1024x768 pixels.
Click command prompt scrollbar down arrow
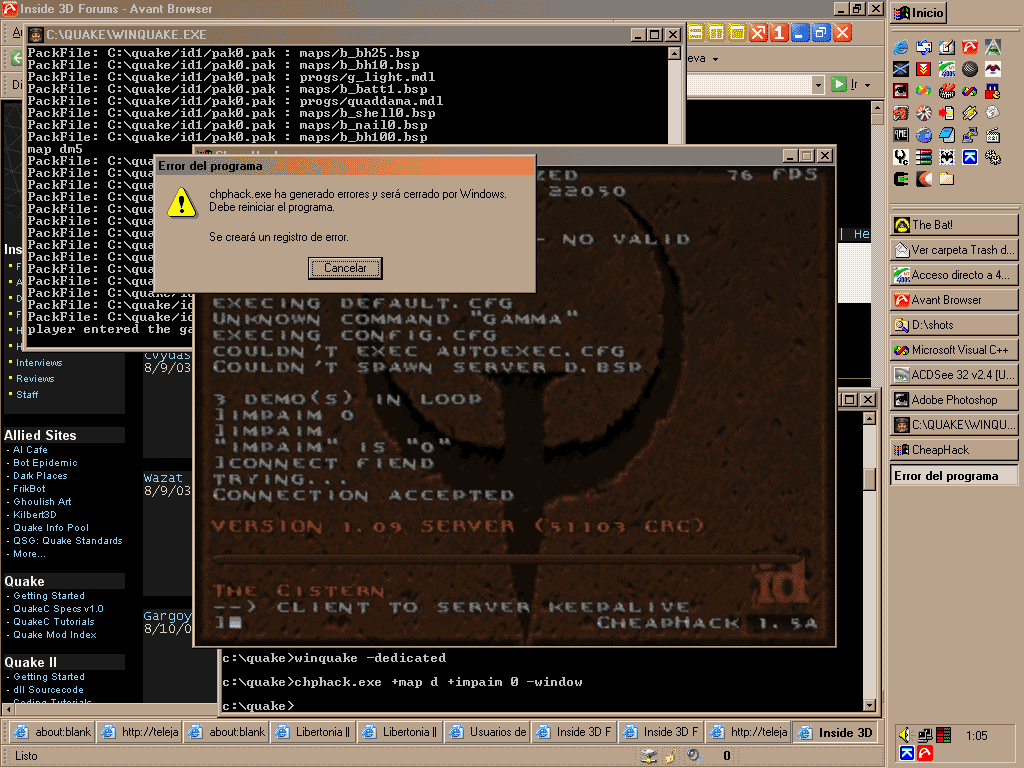(x=869, y=705)
